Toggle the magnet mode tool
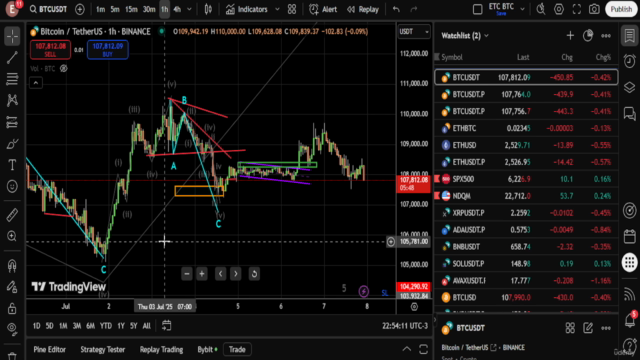This screenshot has height=360, width=640. tap(12, 266)
